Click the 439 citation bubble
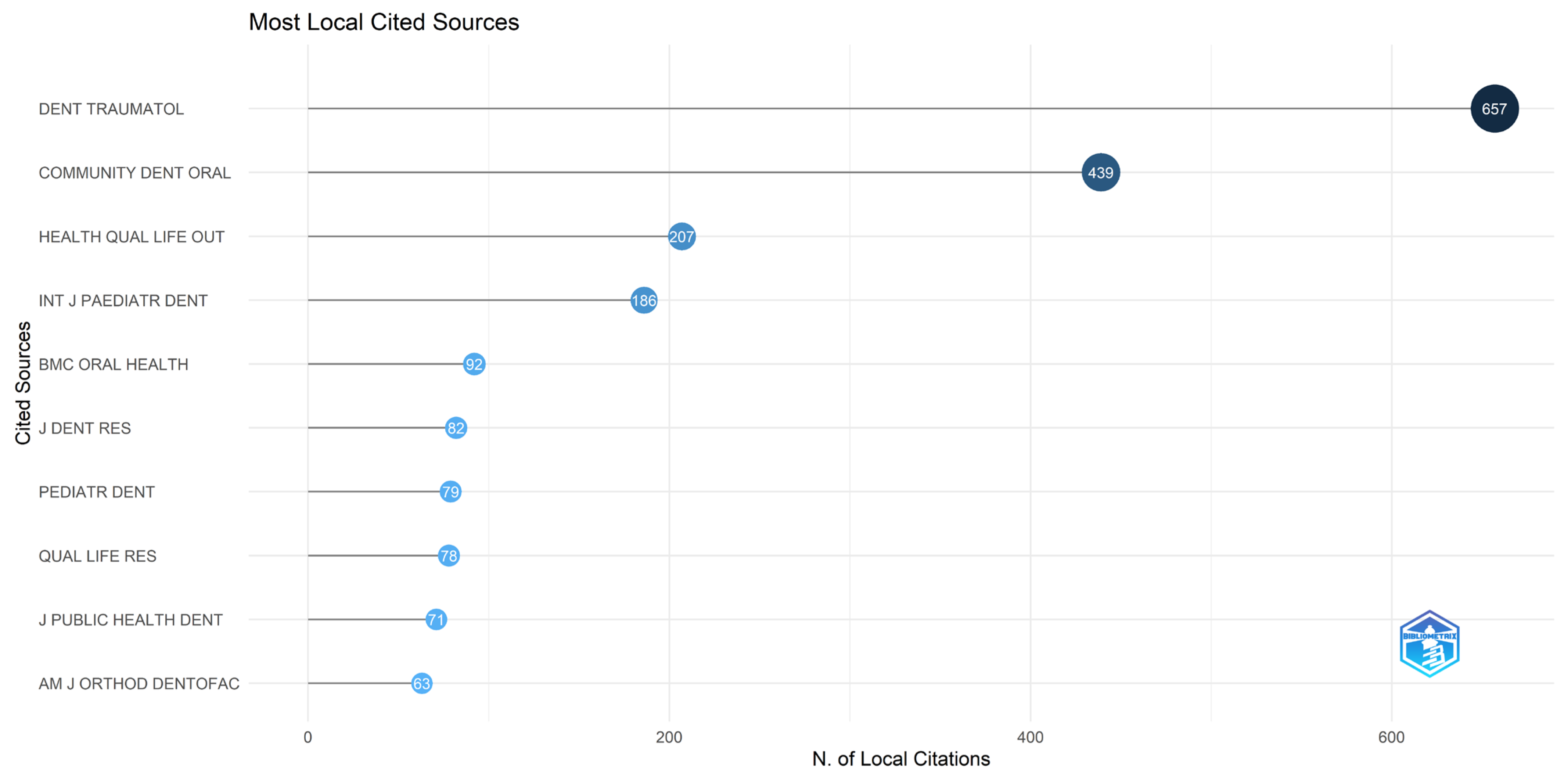This screenshot has width=1568, height=781. (x=1101, y=173)
